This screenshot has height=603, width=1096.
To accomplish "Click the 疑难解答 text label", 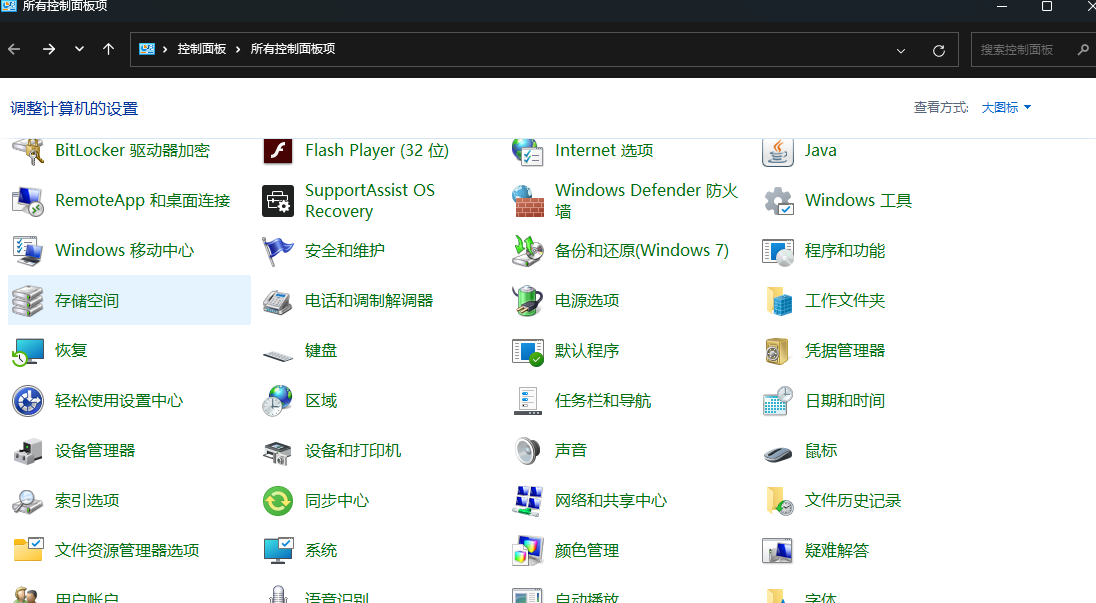I will click(x=837, y=551).
